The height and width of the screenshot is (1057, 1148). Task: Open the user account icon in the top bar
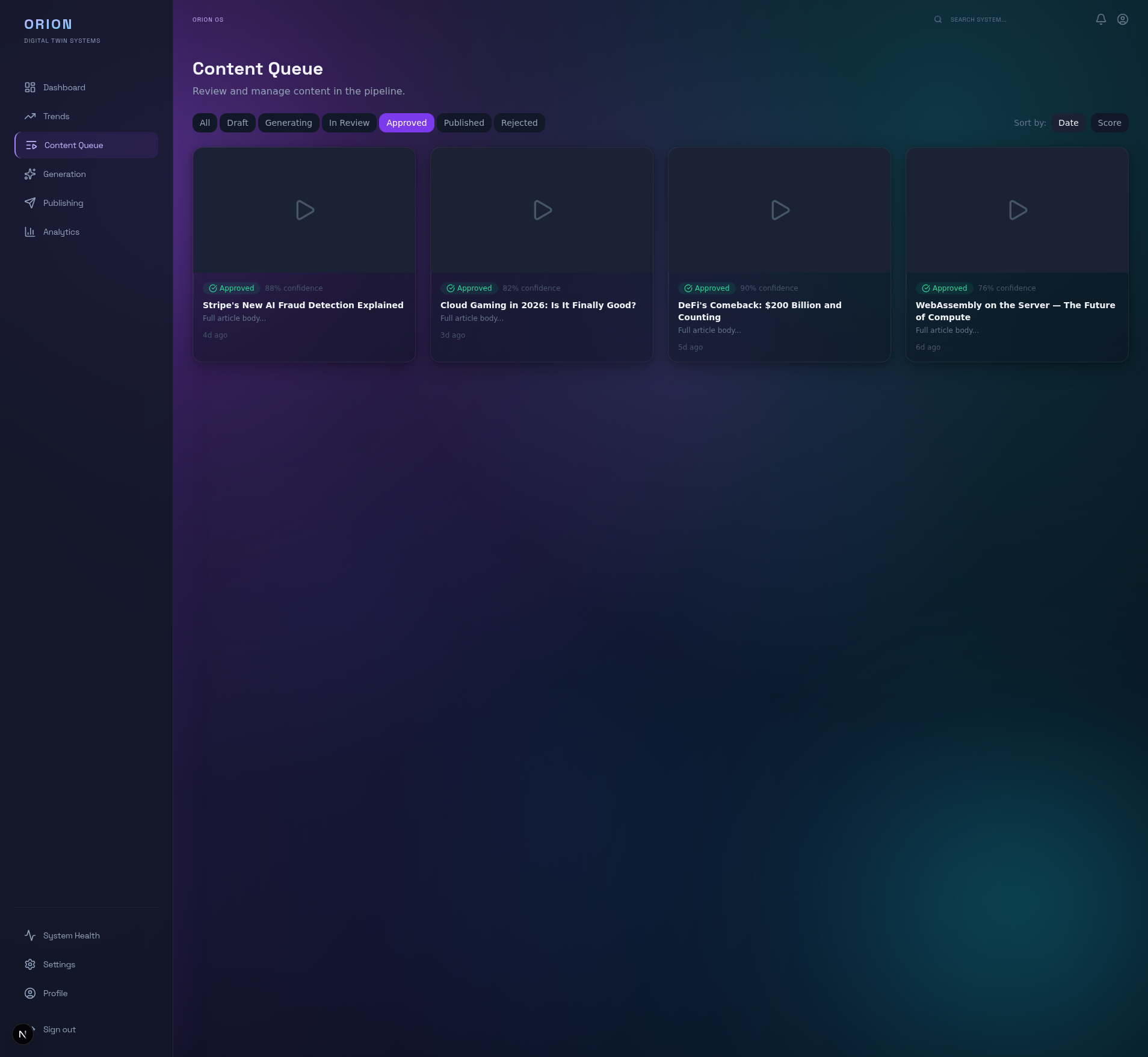point(1122,19)
